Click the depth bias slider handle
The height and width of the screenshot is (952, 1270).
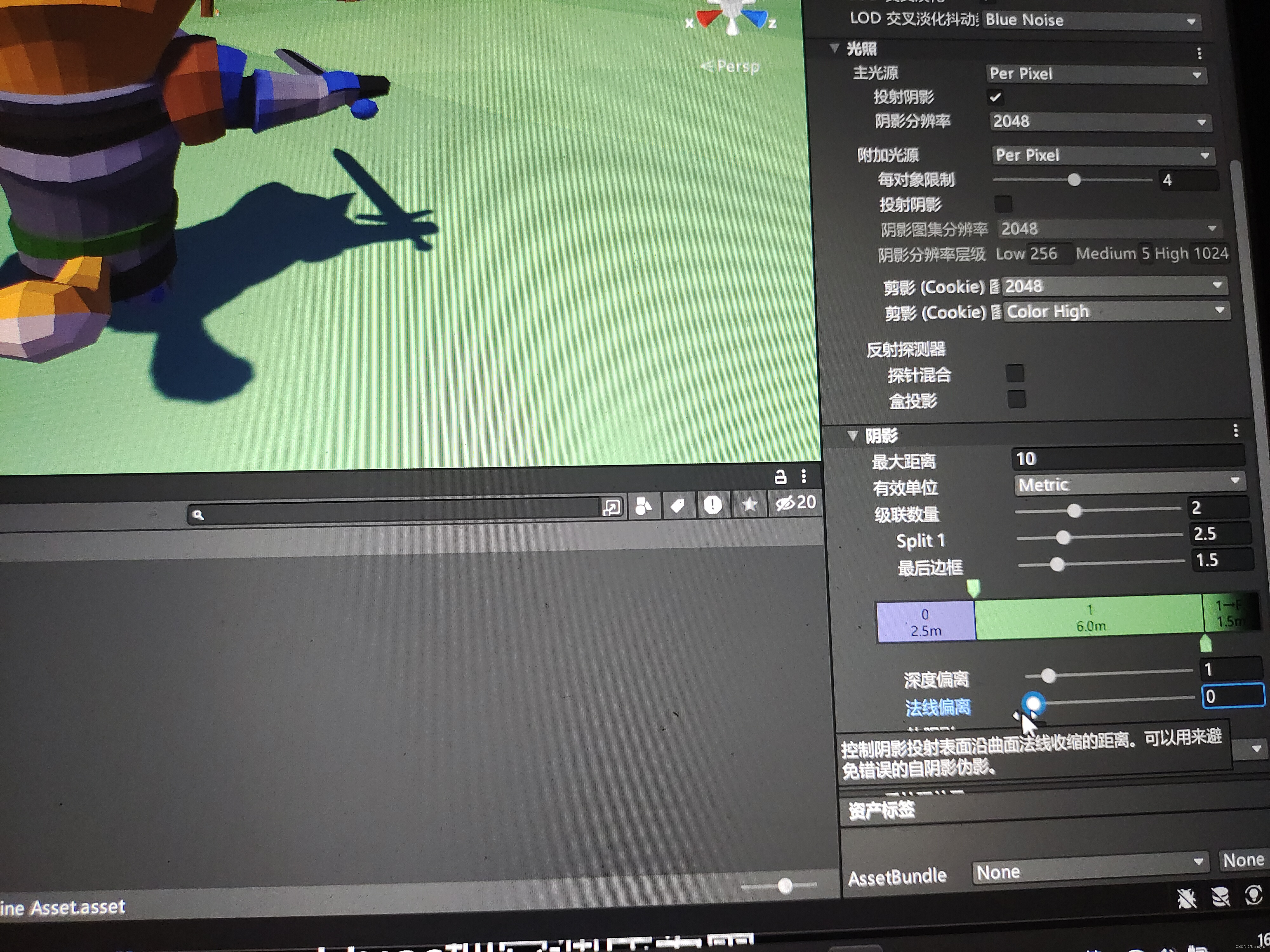tap(1048, 676)
